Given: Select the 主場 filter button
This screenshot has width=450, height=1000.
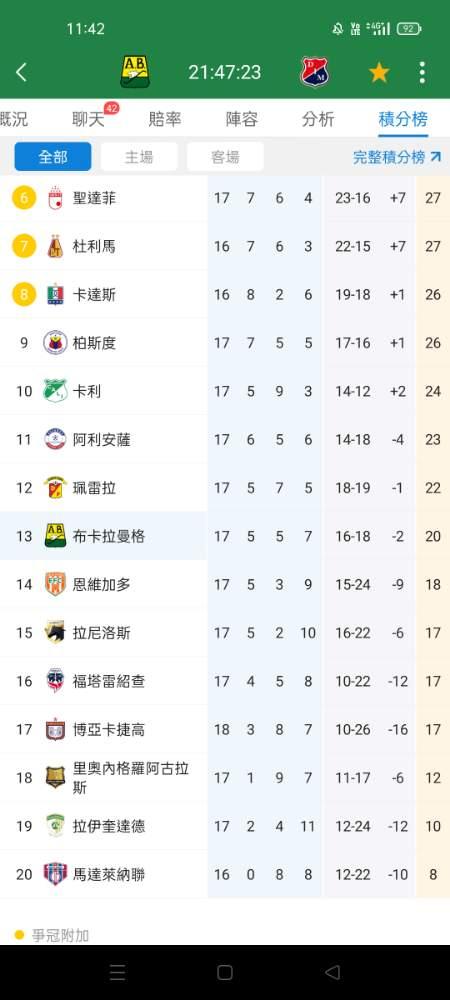Looking at the screenshot, I should (139, 157).
